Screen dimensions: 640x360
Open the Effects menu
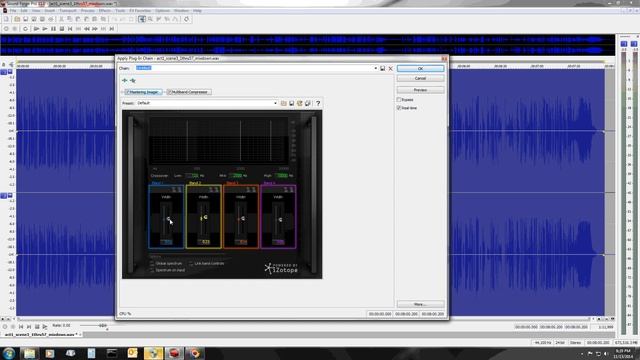[104, 11]
